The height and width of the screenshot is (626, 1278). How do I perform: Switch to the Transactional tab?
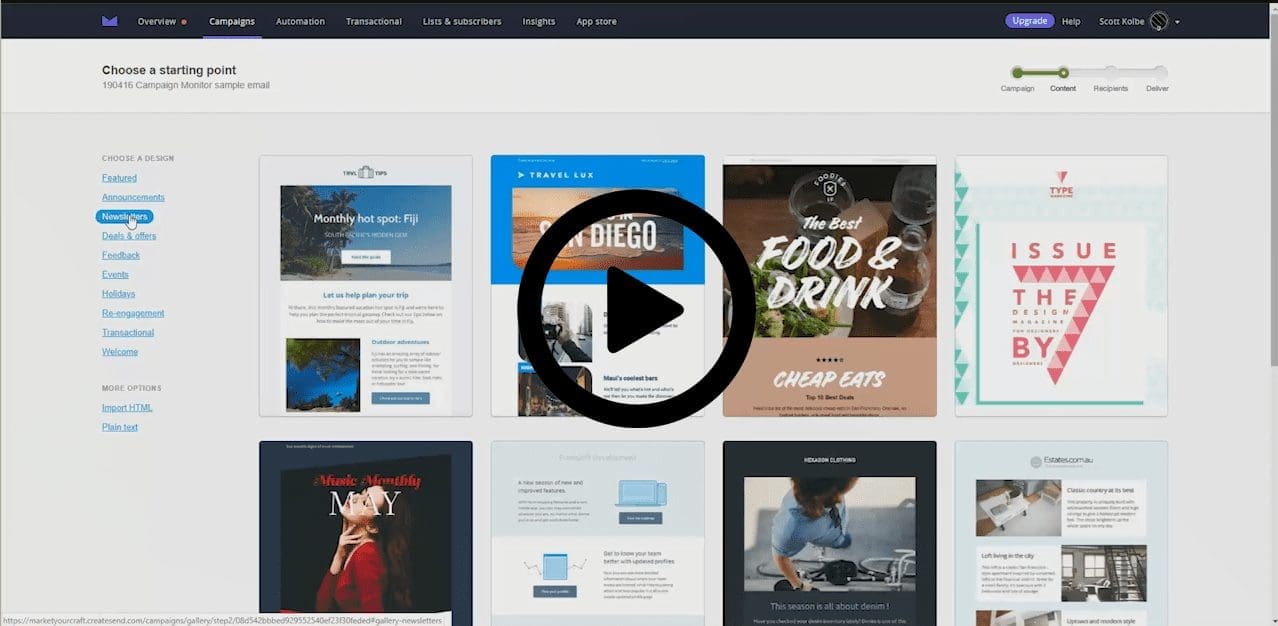[373, 20]
